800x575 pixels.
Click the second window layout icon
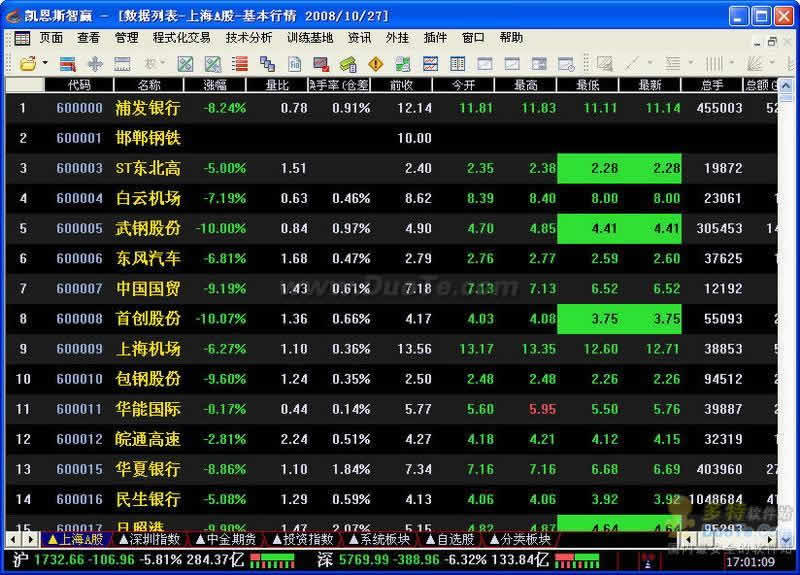pos(512,64)
